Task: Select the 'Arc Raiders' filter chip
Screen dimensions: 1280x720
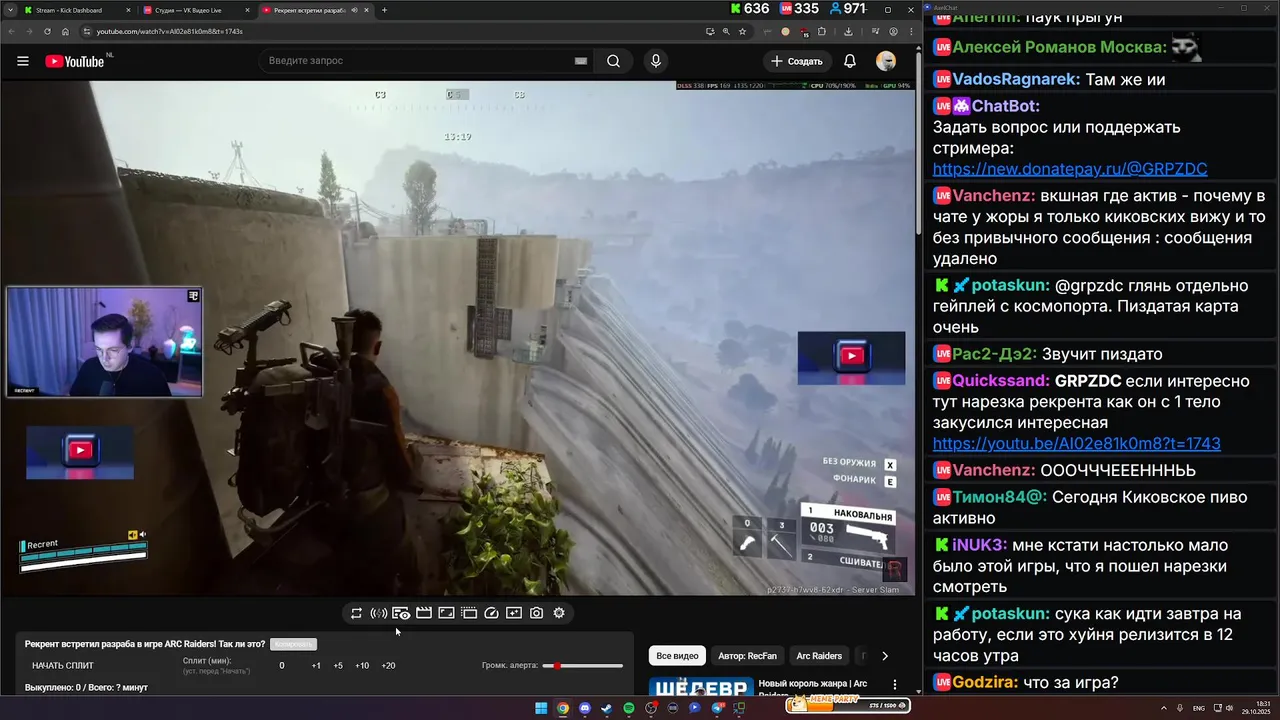Action: tap(819, 656)
